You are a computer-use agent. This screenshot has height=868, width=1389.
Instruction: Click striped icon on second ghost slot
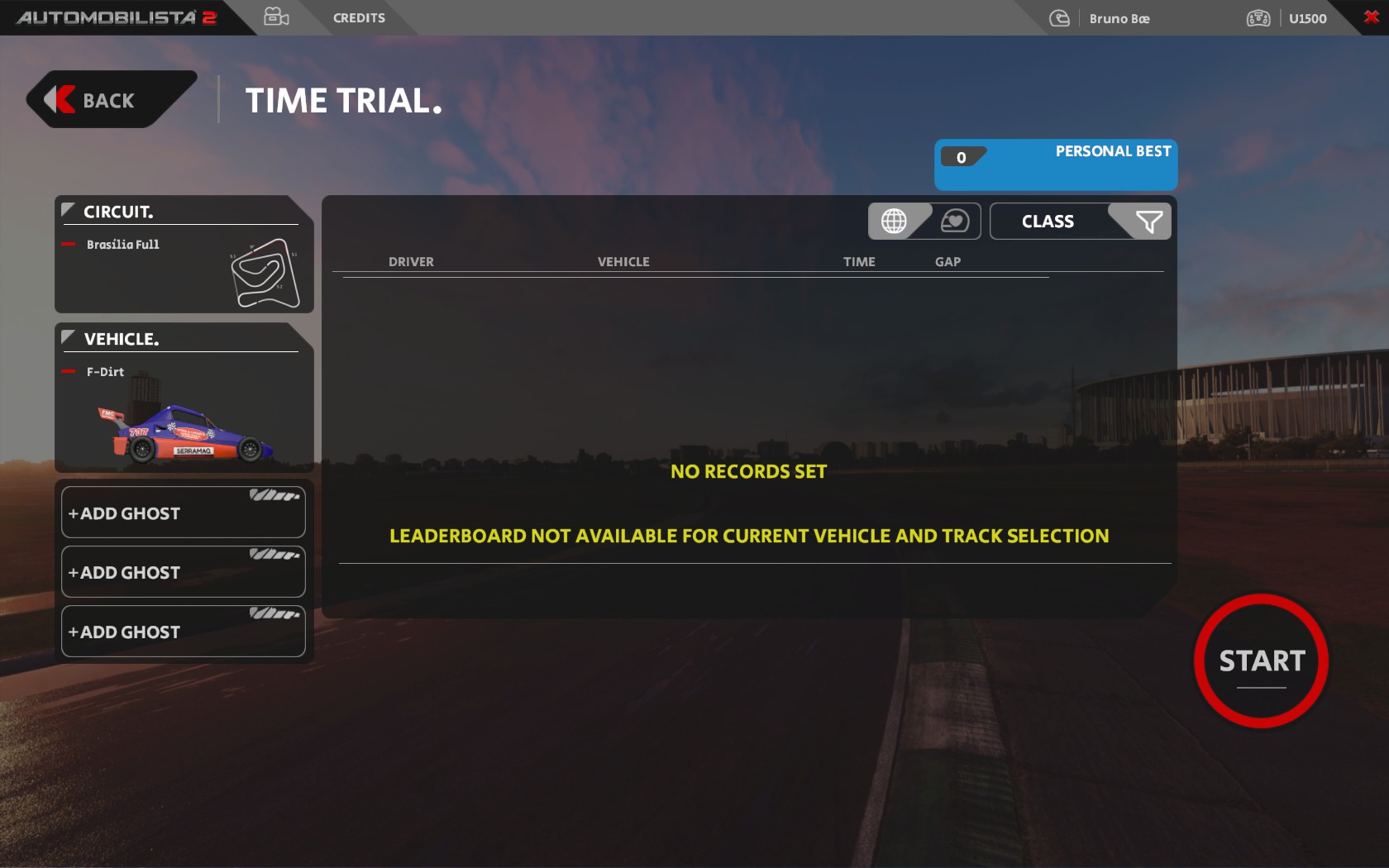[x=274, y=555]
